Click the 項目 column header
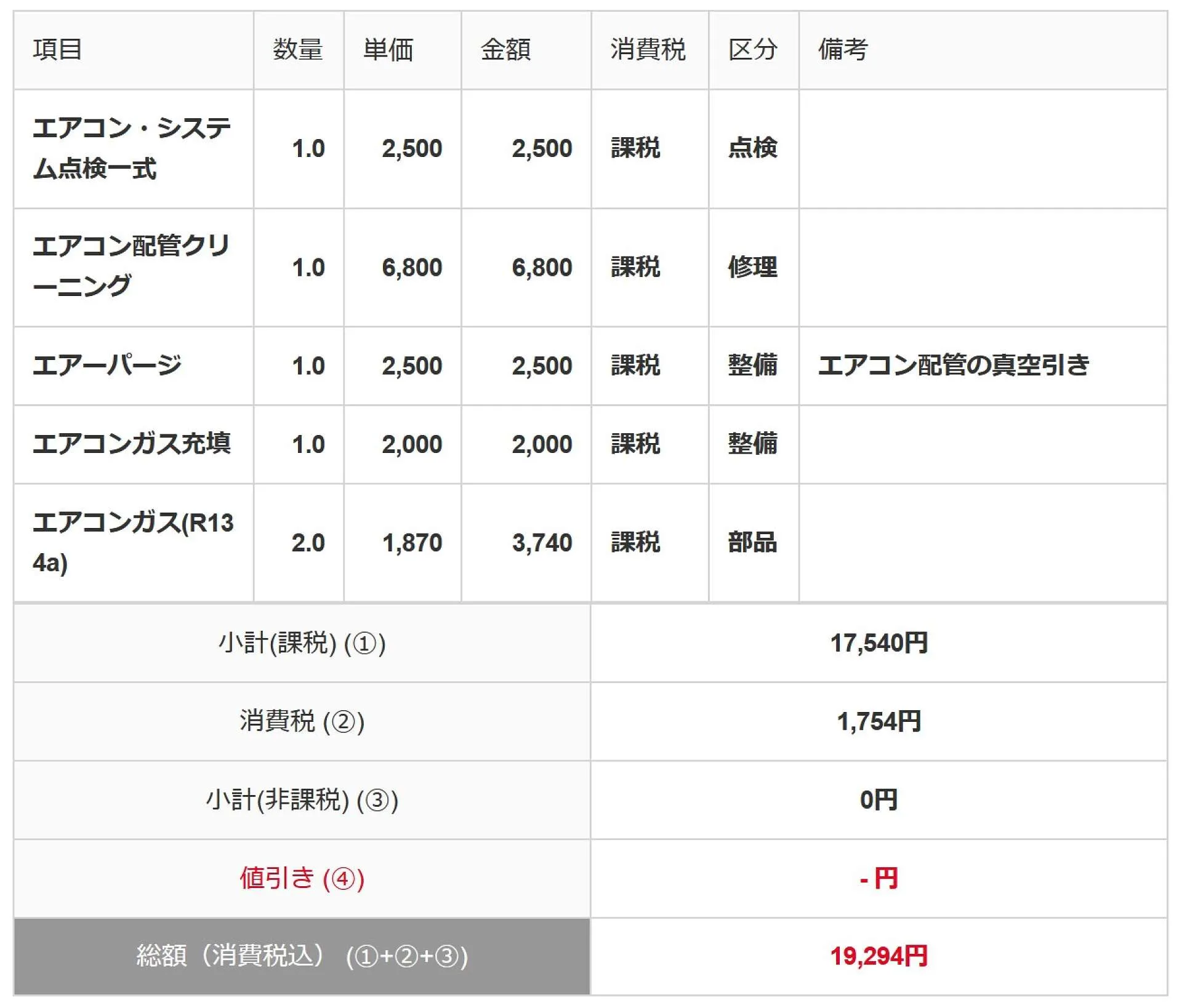Image resolution: width=1182 pixels, height=1008 pixels. (x=57, y=49)
